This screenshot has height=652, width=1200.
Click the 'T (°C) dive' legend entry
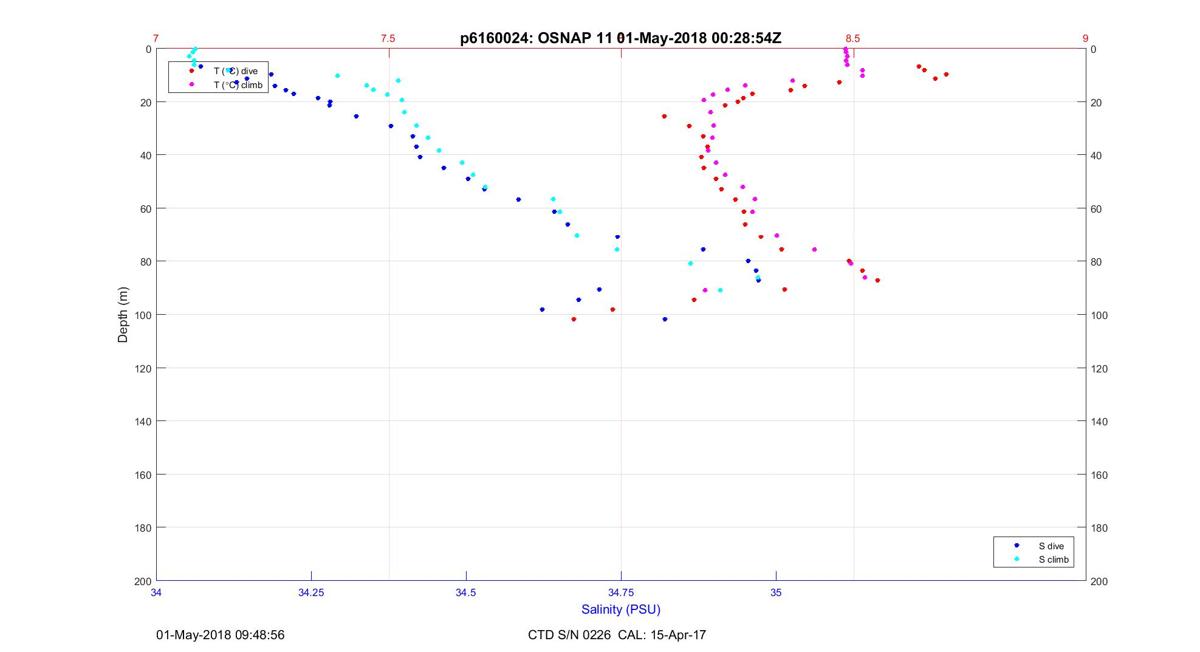coord(236,71)
